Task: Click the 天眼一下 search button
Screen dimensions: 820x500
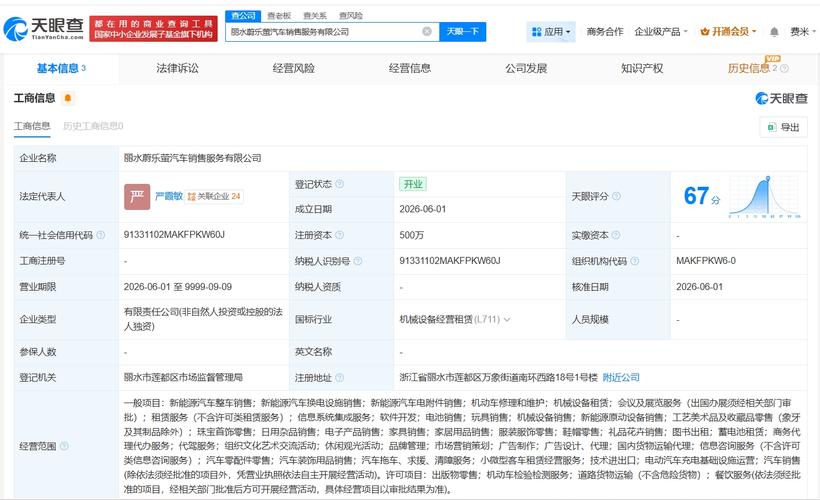Action: (x=462, y=31)
